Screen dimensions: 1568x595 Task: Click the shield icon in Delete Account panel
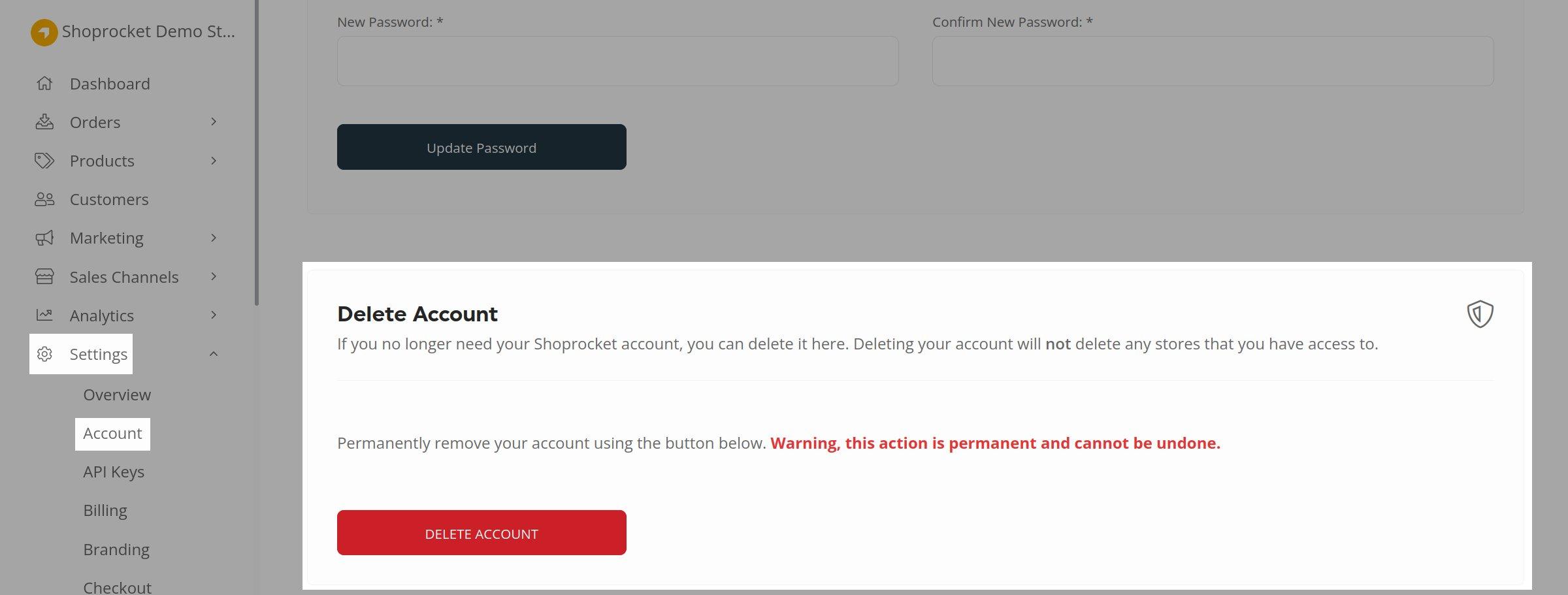coord(1479,314)
